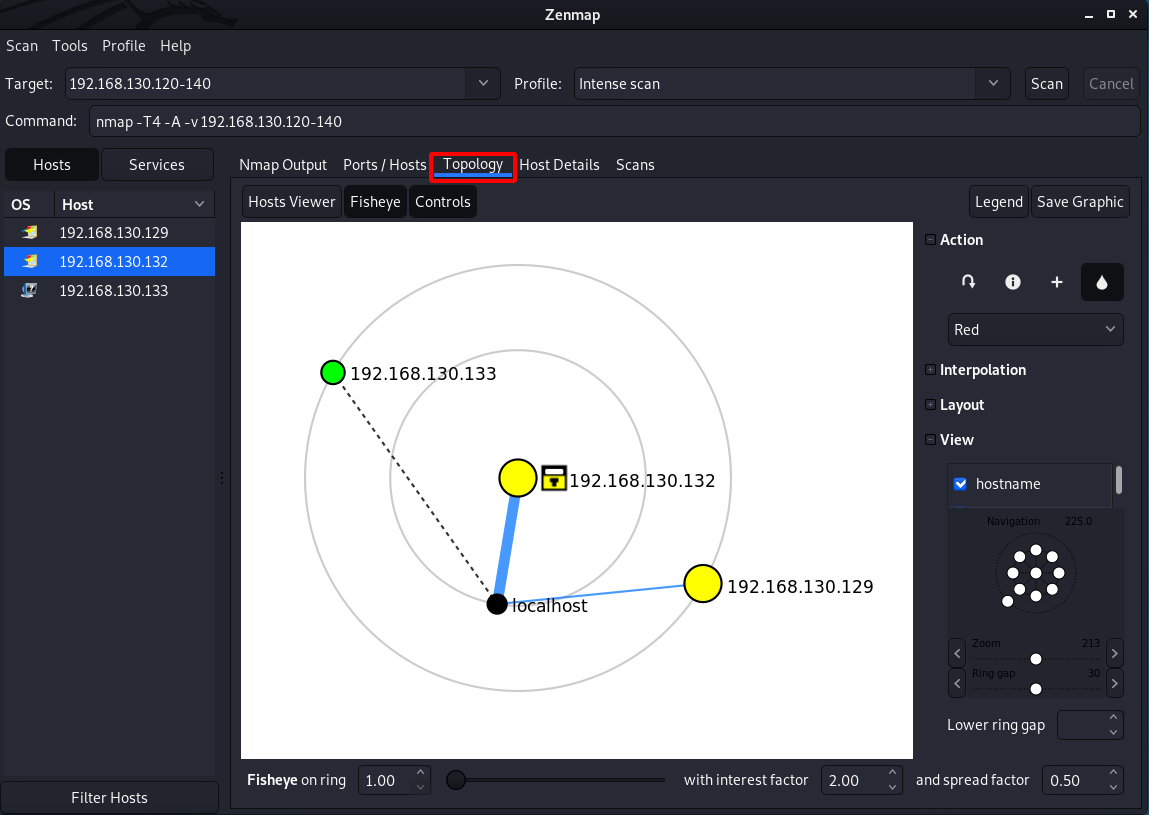
Task: Toggle the Controls button
Action: pos(443,202)
